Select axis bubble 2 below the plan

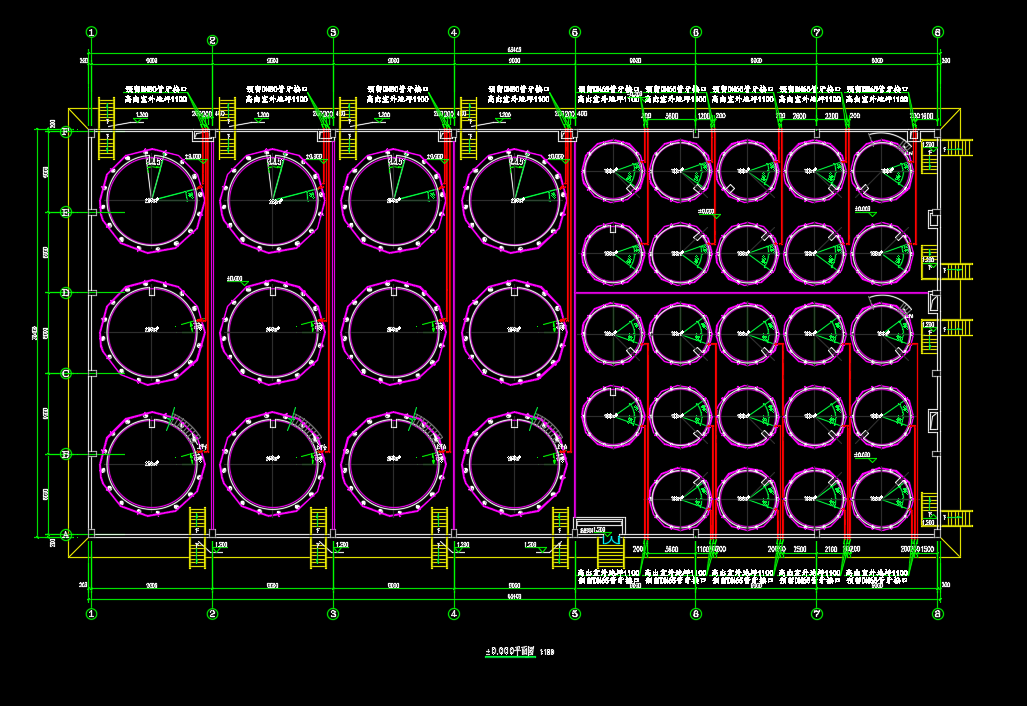212,614
